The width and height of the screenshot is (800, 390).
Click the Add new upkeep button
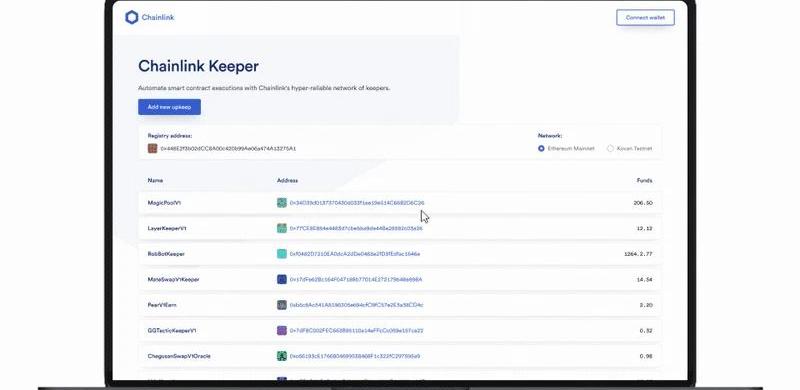coord(169,107)
